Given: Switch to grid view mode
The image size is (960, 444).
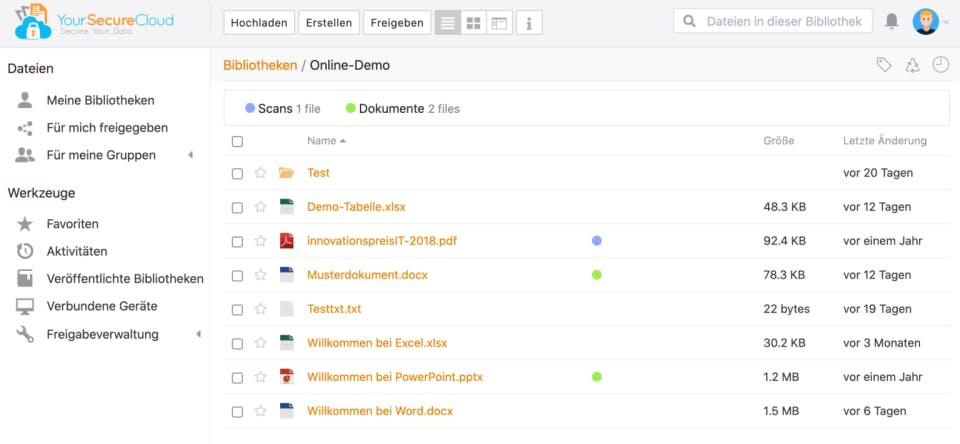Looking at the screenshot, I should tap(473, 23).
